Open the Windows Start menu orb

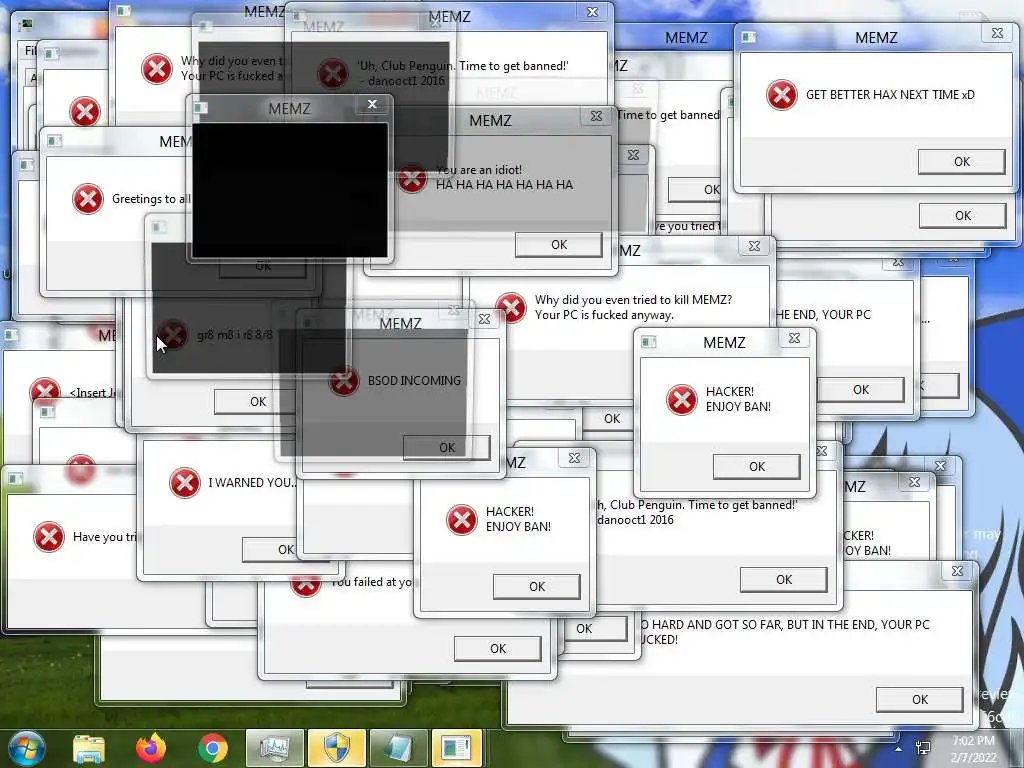(x=27, y=748)
